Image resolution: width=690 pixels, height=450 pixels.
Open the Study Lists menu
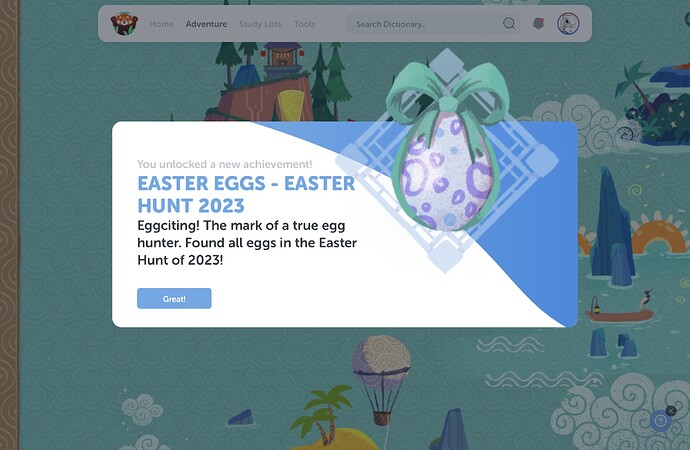[261, 24]
